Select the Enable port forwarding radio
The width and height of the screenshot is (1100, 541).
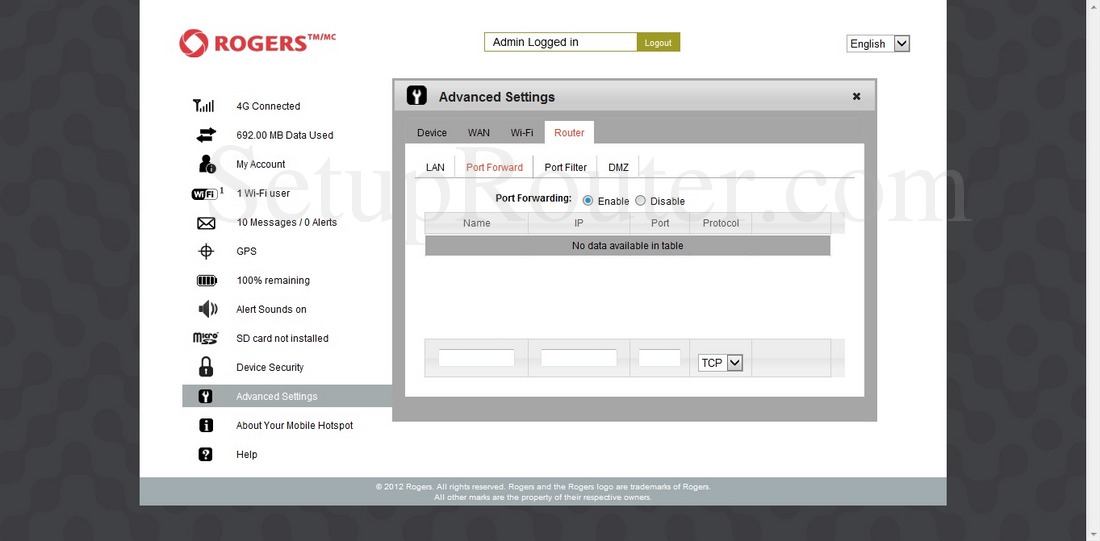coord(588,201)
